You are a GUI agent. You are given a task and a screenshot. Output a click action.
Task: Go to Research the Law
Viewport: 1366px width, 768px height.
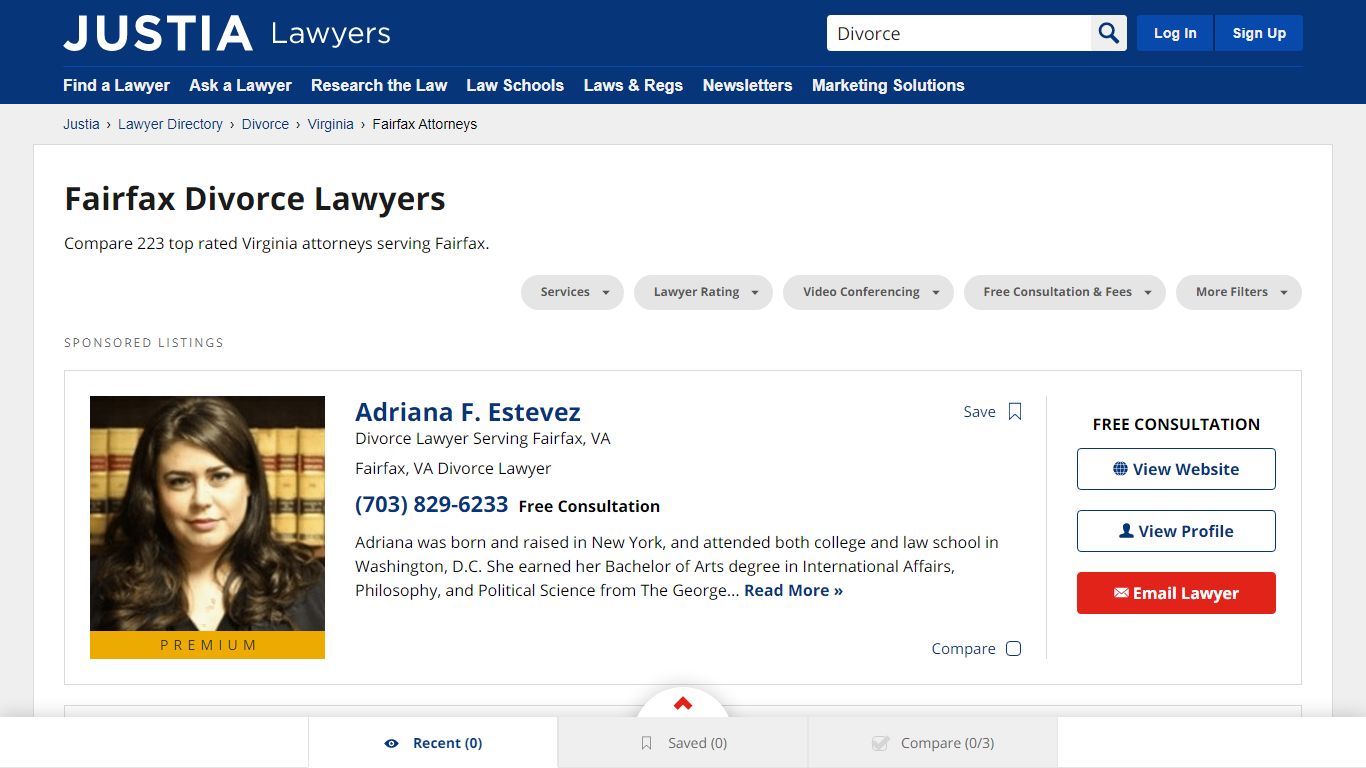point(379,85)
